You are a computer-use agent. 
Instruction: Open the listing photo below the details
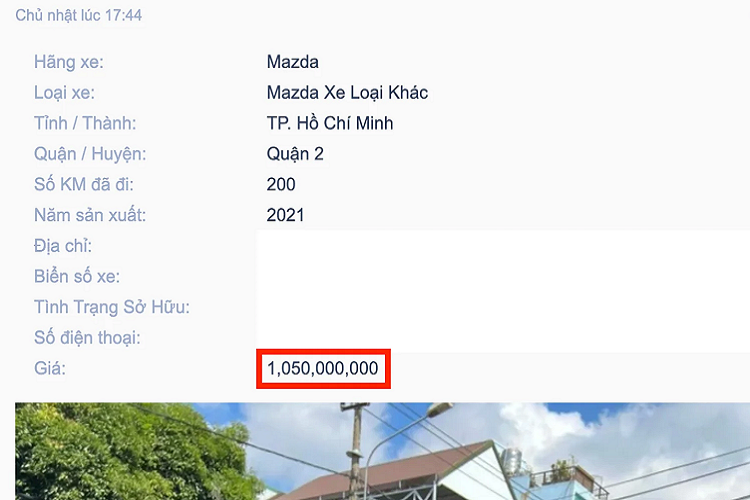coord(382,451)
